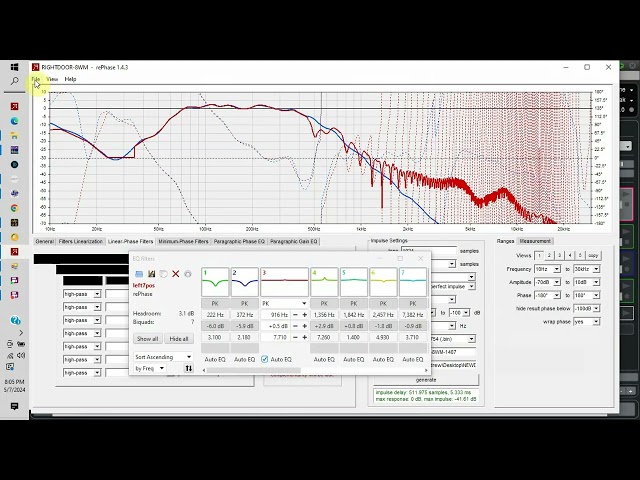The width and height of the screenshot is (640, 480).
Task: Load EQ filters using the blue folder icon
Action: pyautogui.click(x=139, y=274)
